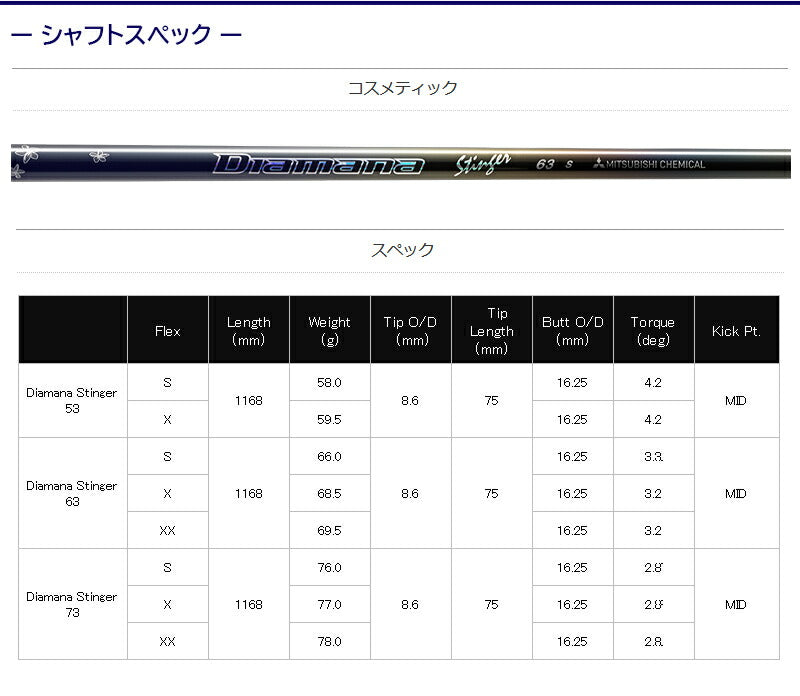Click the MID kick point for Stinger 53

[x=736, y=401]
